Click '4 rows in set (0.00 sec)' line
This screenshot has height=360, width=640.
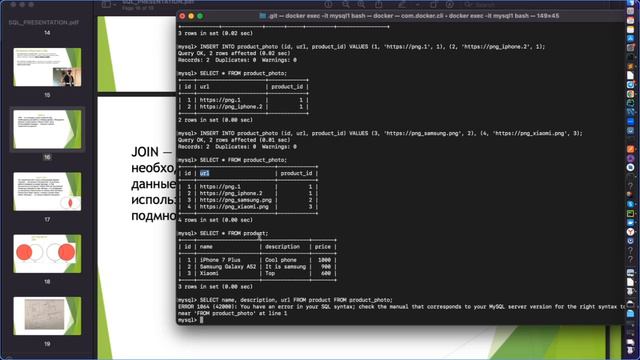215,220
